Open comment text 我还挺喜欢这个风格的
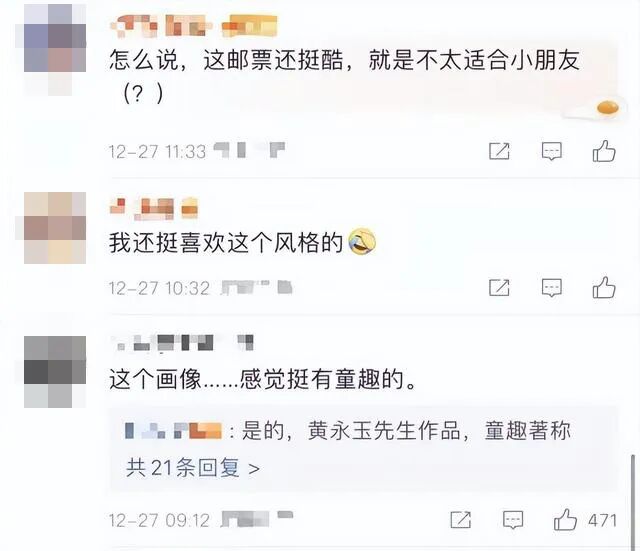Screen dimensions: 640x551 pyautogui.click(x=226, y=243)
